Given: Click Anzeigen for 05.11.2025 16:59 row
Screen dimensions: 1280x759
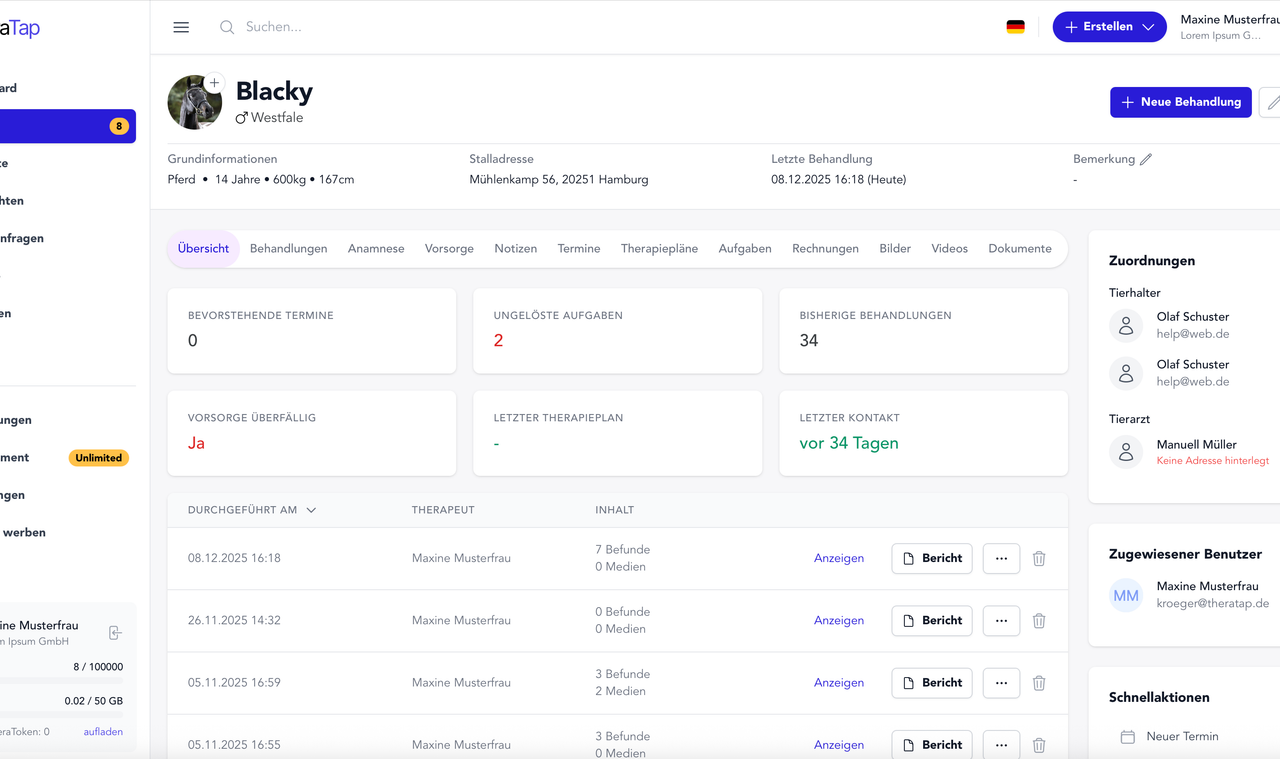Looking at the screenshot, I should coord(839,683).
